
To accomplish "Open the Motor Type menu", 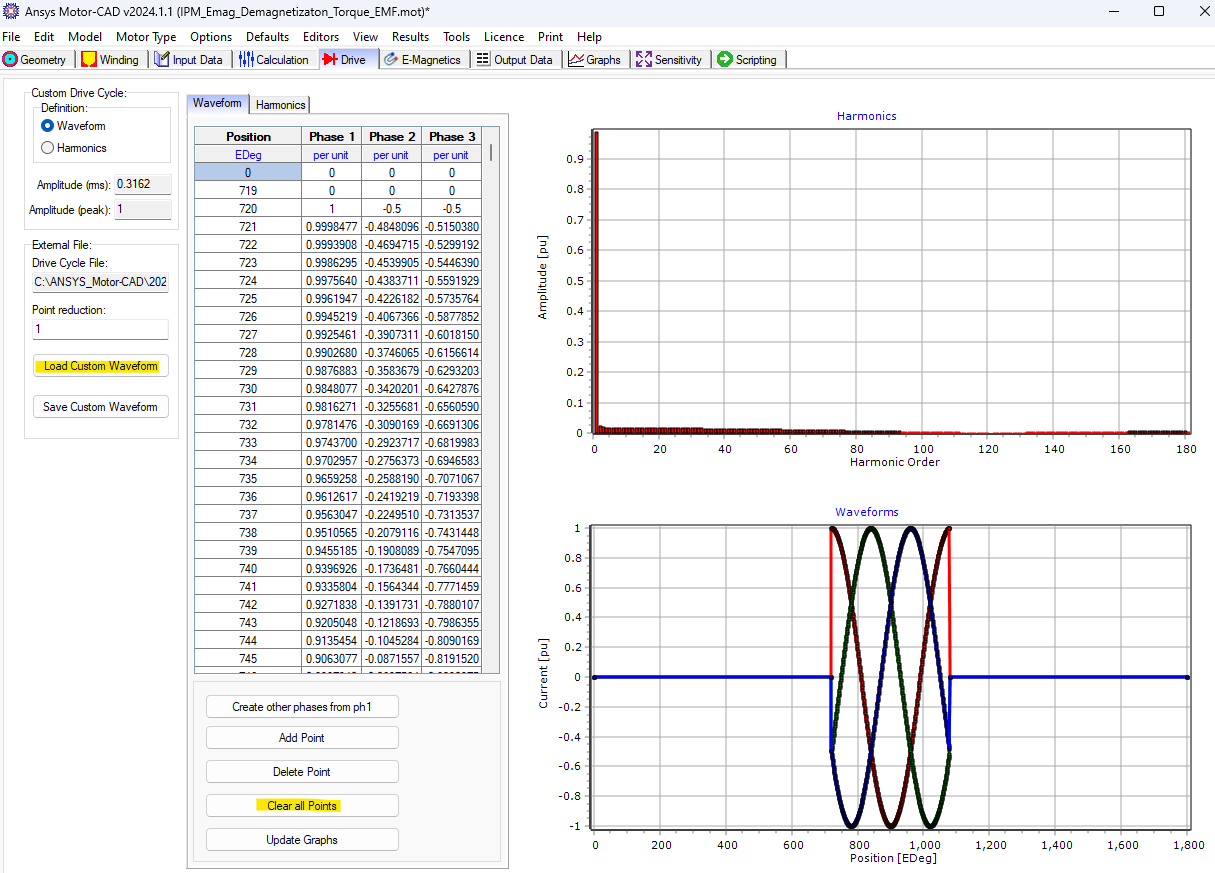I will click(x=146, y=37).
